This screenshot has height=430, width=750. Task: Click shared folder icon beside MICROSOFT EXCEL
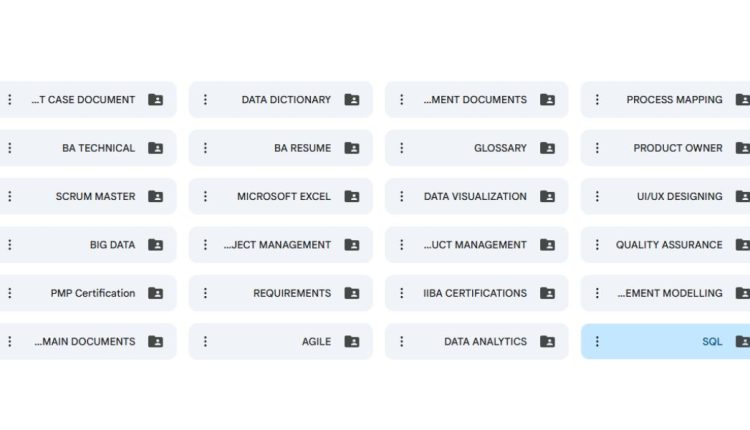point(352,197)
